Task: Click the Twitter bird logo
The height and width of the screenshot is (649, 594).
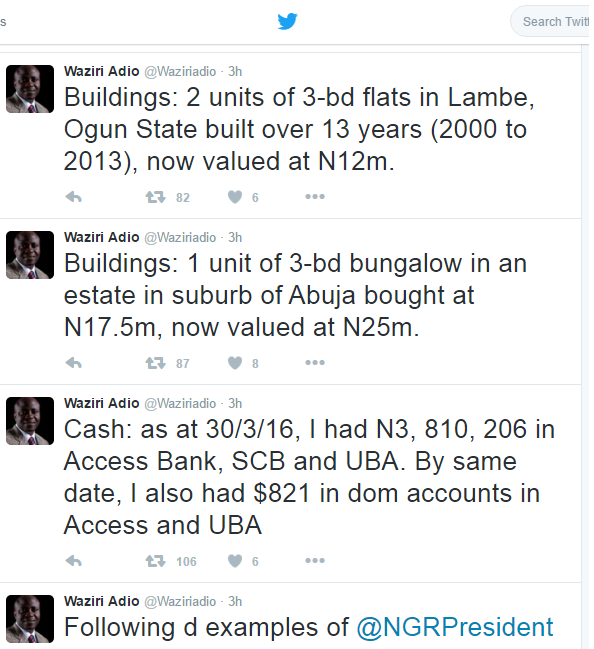Action: point(287,21)
